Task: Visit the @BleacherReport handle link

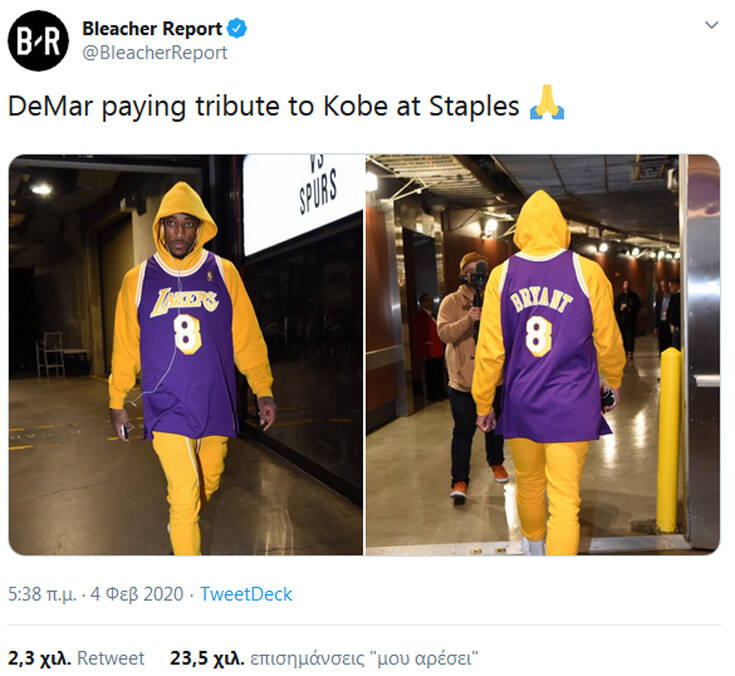Action: pyautogui.click(x=154, y=53)
